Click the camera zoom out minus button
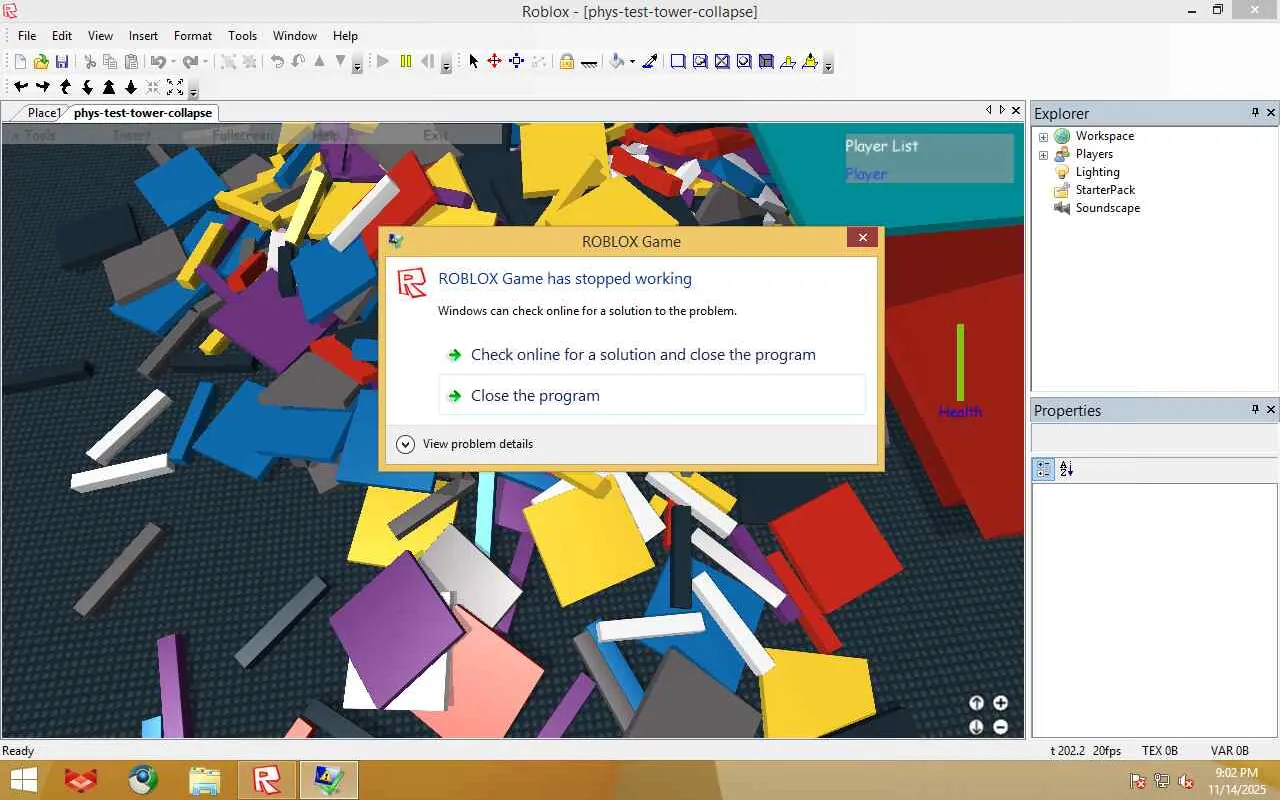This screenshot has height=800, width=1280. (1000, 727)
